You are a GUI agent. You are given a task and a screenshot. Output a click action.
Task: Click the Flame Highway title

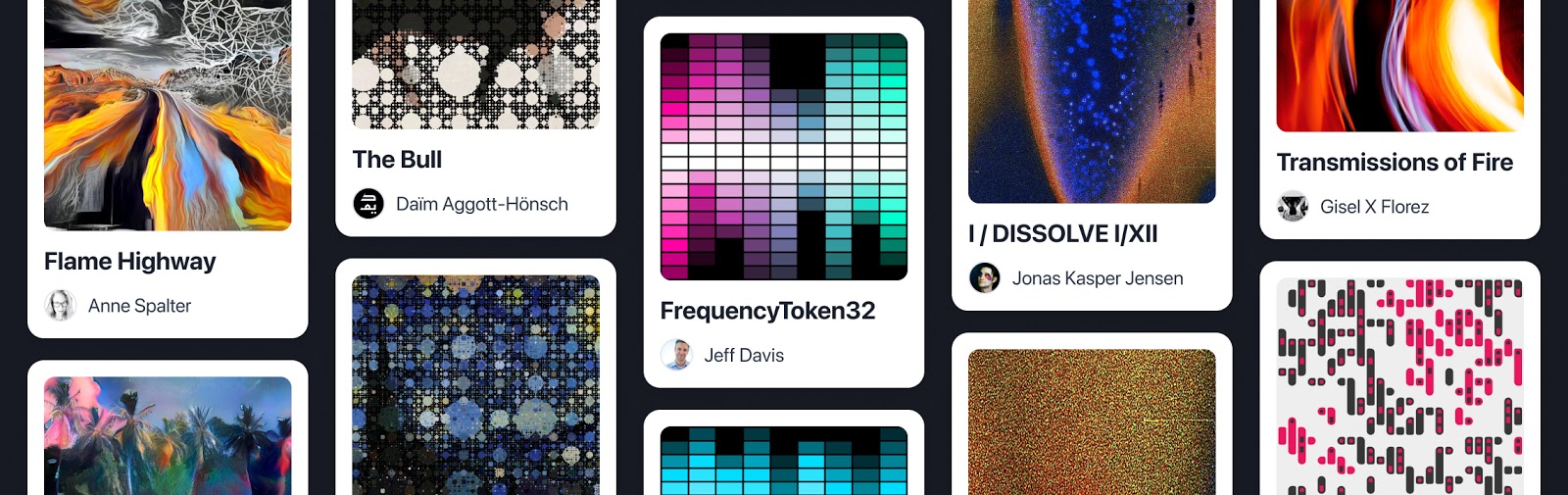130,262
